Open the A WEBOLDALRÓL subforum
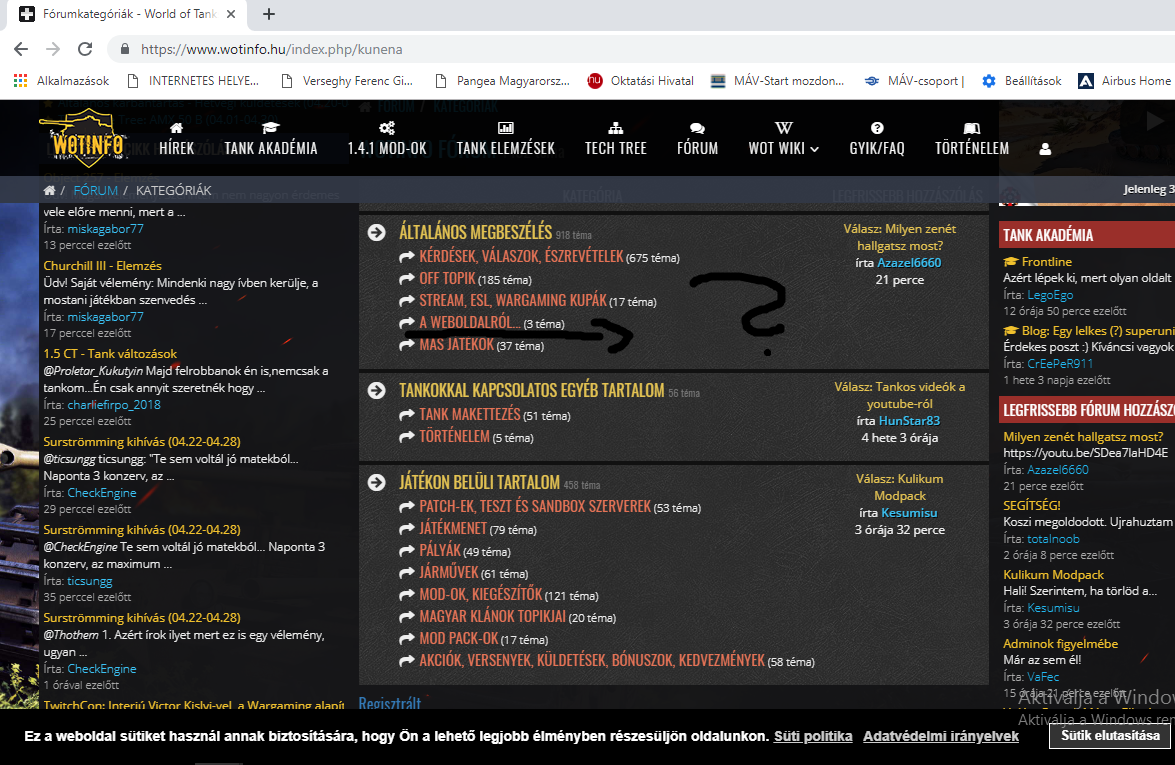Screen dimensions: 1175x765 [470, 323]
